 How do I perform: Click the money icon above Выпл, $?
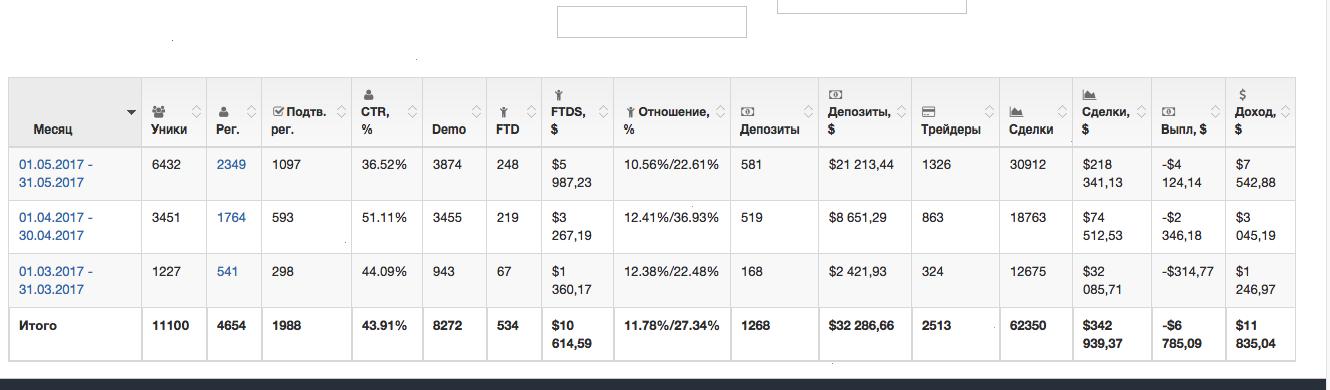(1168, 112)
